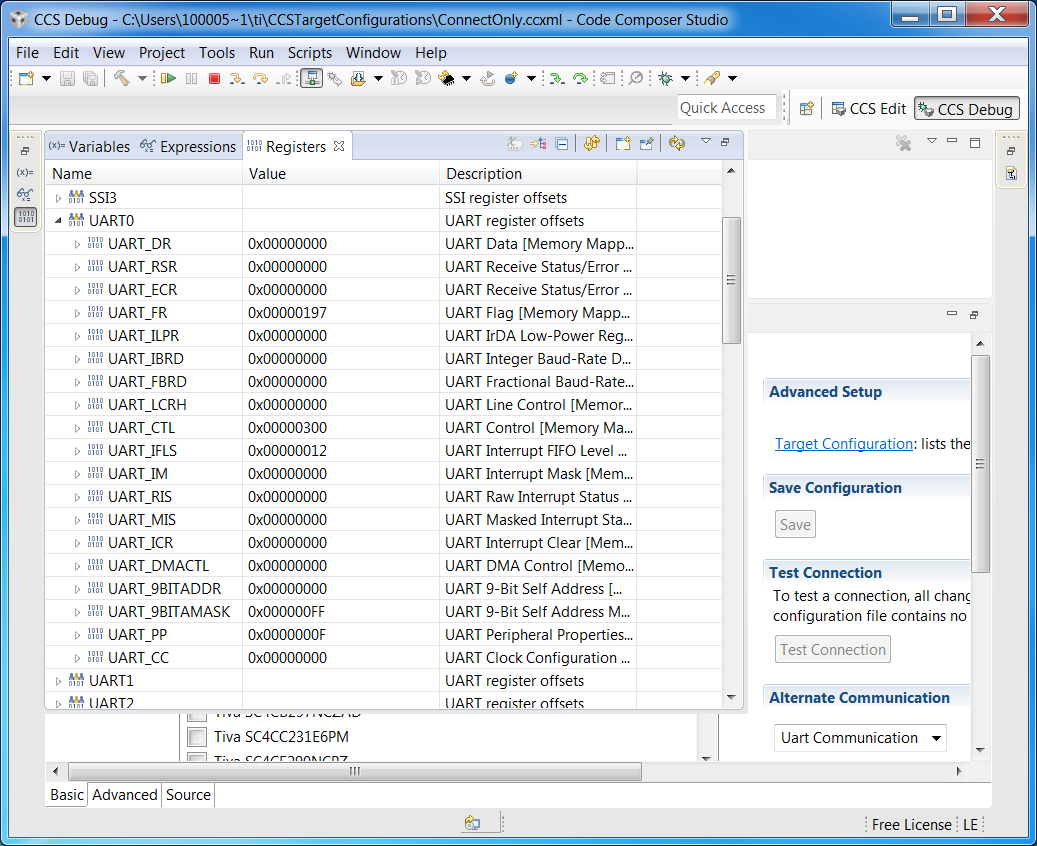This screenshot has height=846, width=1037.
Task: Collapse the UART0 register group
Action: pos(58,221)
